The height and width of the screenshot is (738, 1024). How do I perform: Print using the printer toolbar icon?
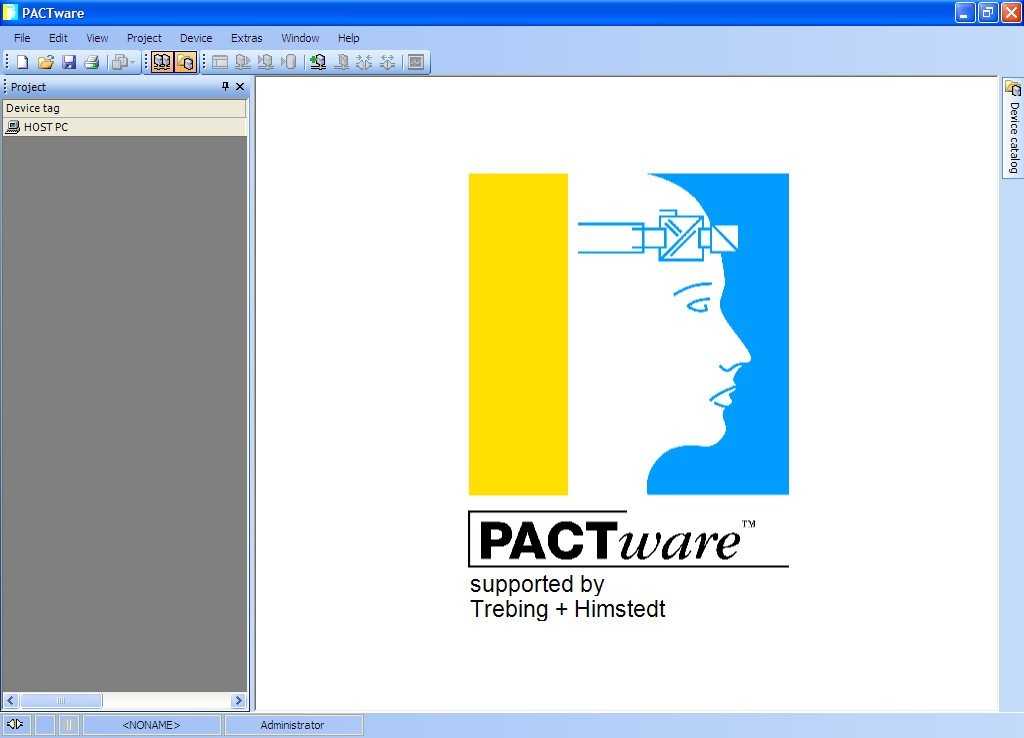point(92,62)
